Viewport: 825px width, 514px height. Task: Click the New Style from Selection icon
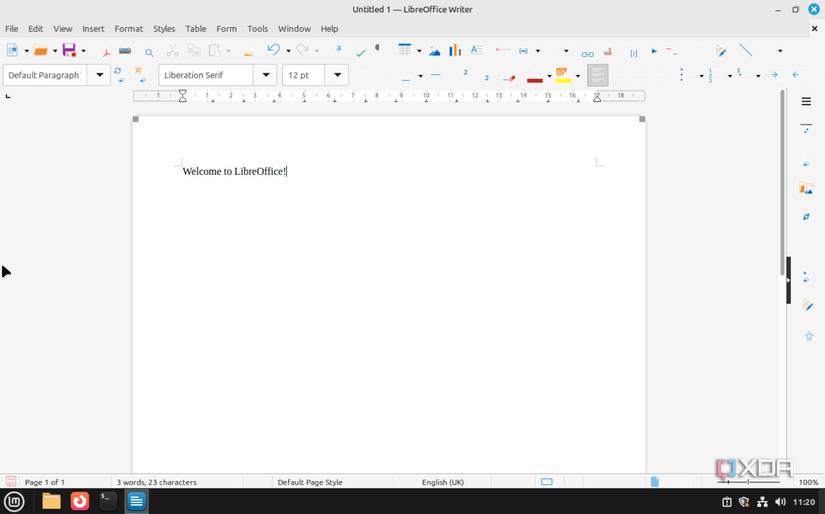tap(140, 74)
